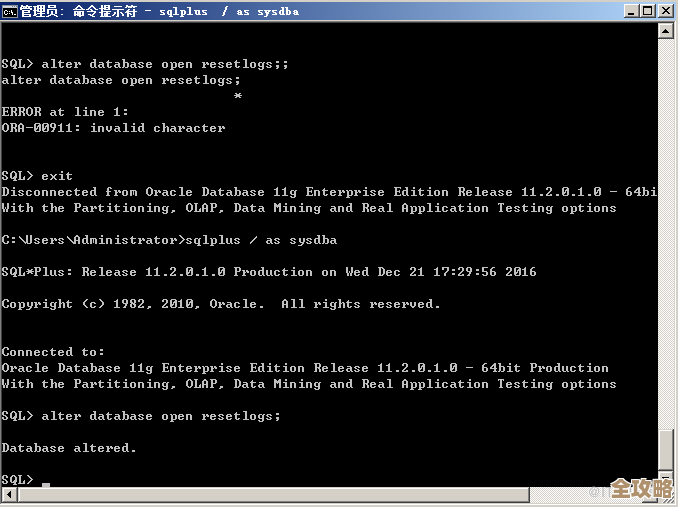Click the 'sqlplus / as sysdba' command text
This screenshot has width=678, height=507.
[265, 240]
